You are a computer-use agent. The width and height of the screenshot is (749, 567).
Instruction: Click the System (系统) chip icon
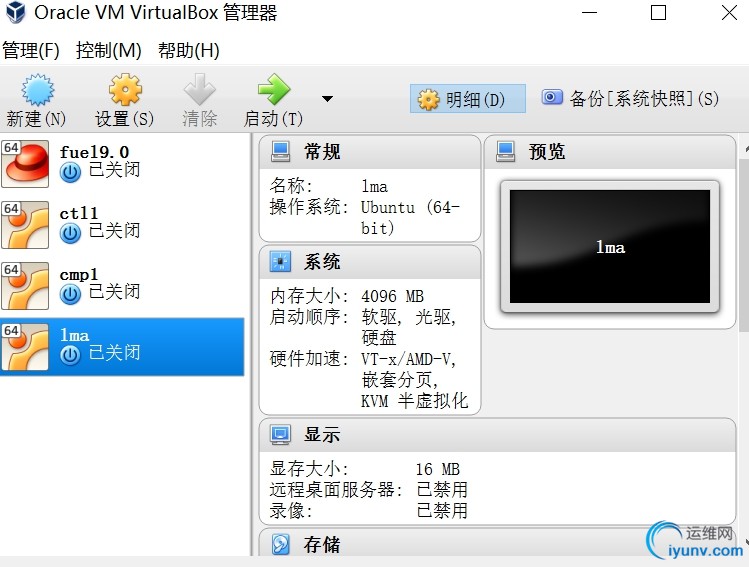pos(280,262)
